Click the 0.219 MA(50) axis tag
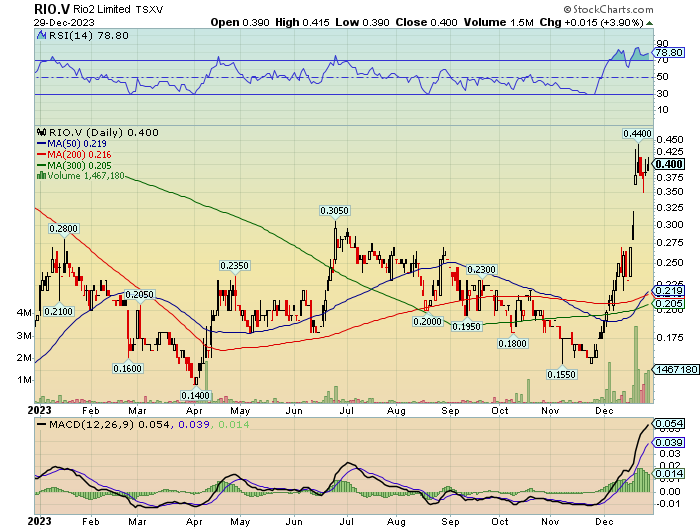This screenshot has width=700, height=530. 669,291
